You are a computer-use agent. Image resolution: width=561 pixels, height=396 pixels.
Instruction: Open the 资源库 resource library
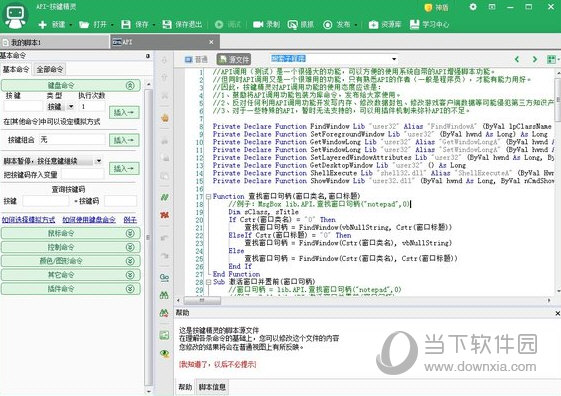coord(385,24)
